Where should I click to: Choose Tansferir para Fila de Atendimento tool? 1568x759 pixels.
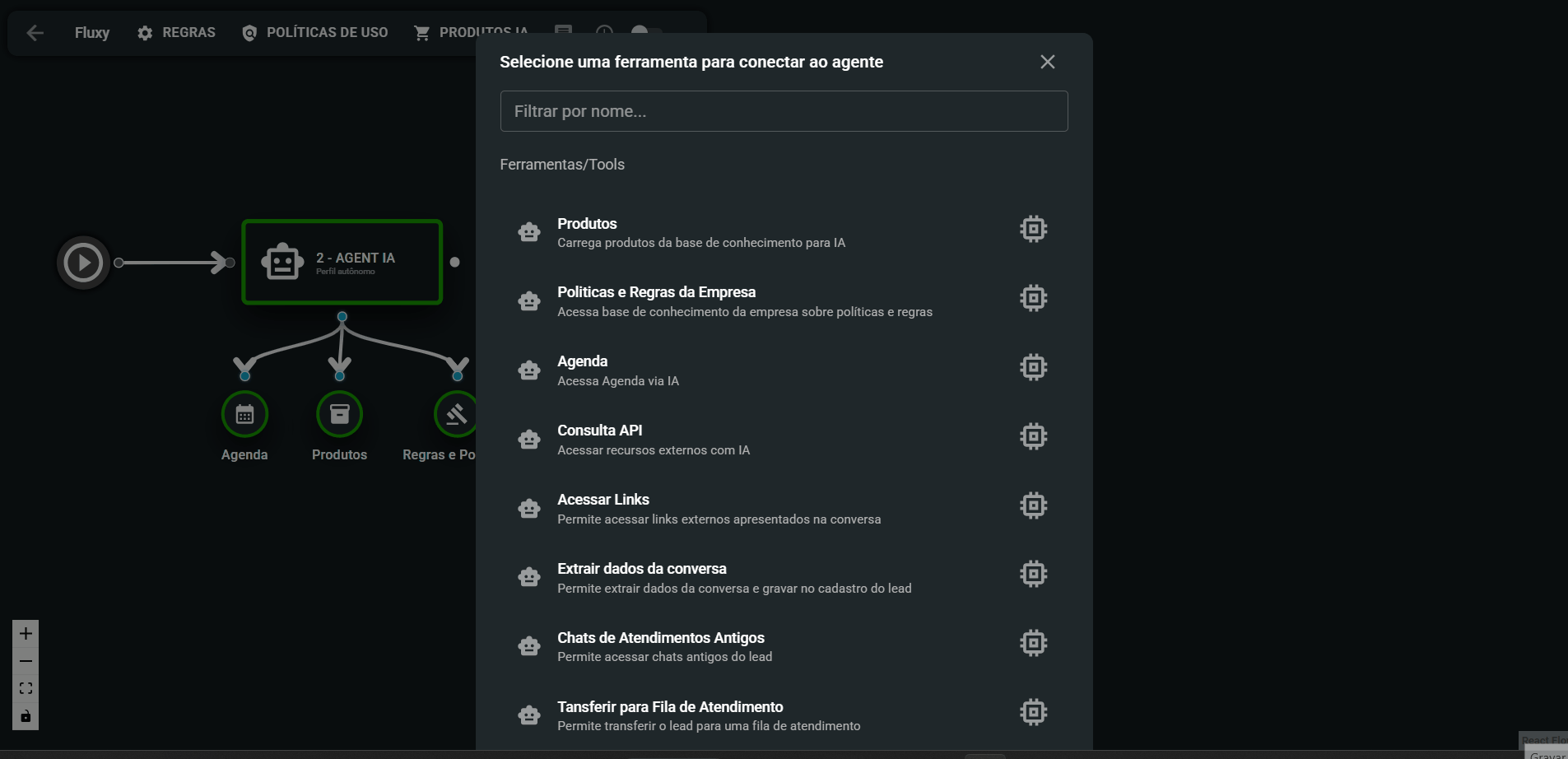(x=784, y=715)
